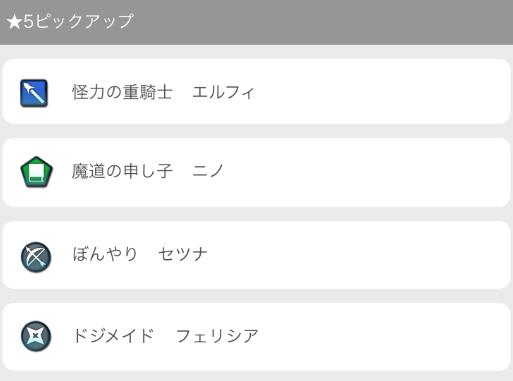Screen dimensions: 513x381
Task: Open the ドジメイド title text
Action: pyautogui.click(x=113, y=335)
